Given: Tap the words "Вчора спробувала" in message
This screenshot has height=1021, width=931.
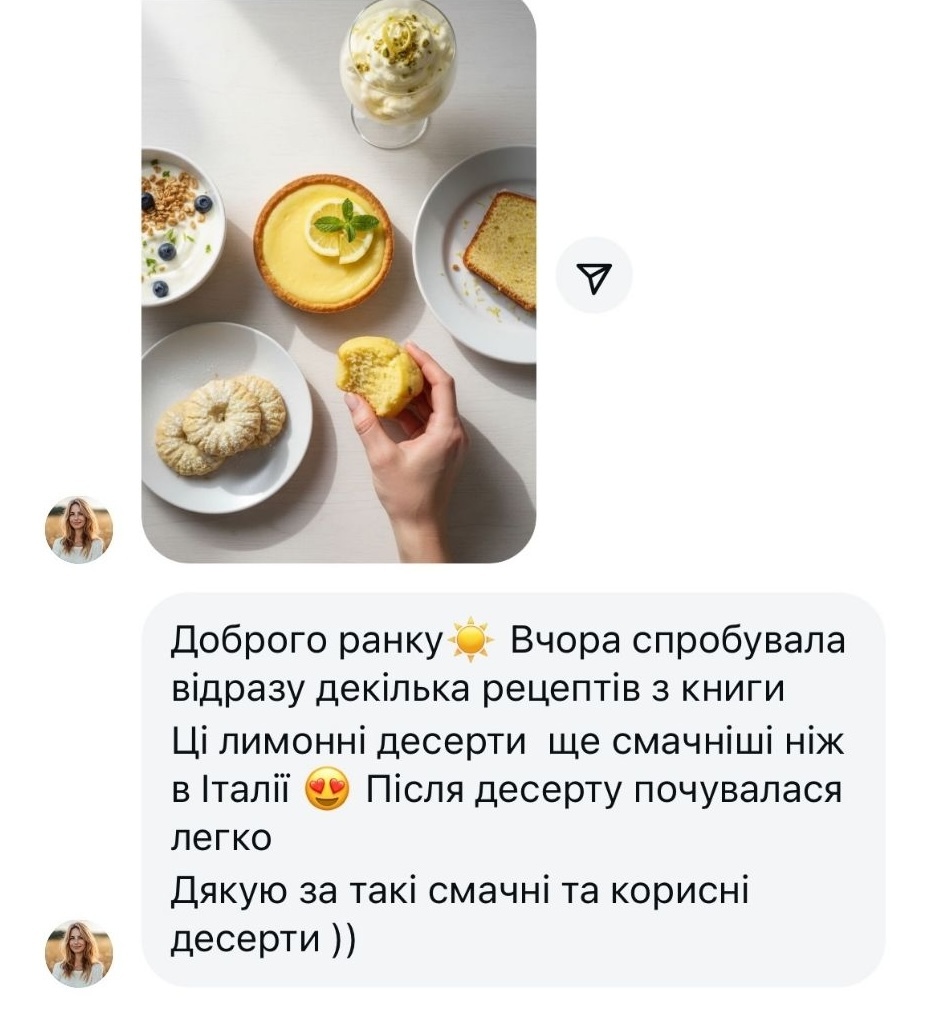Looking at the screenshot, I should (x=678, y=640).
